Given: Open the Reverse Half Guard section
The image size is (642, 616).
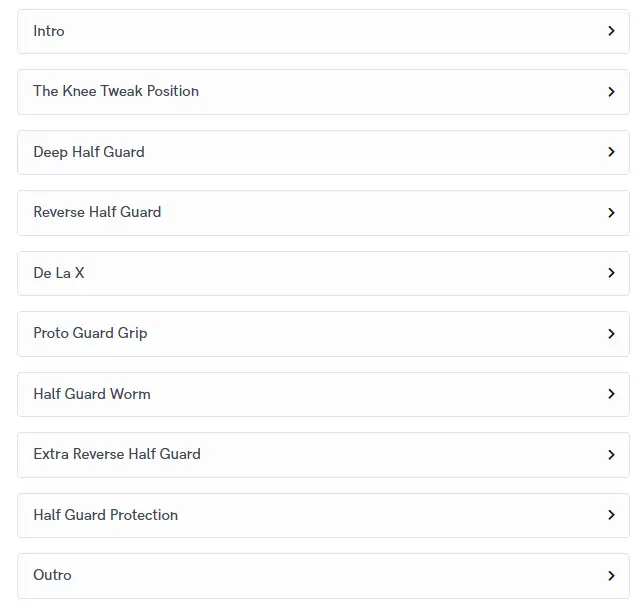Looking at the screenshot, I should (x=97, y=212).
